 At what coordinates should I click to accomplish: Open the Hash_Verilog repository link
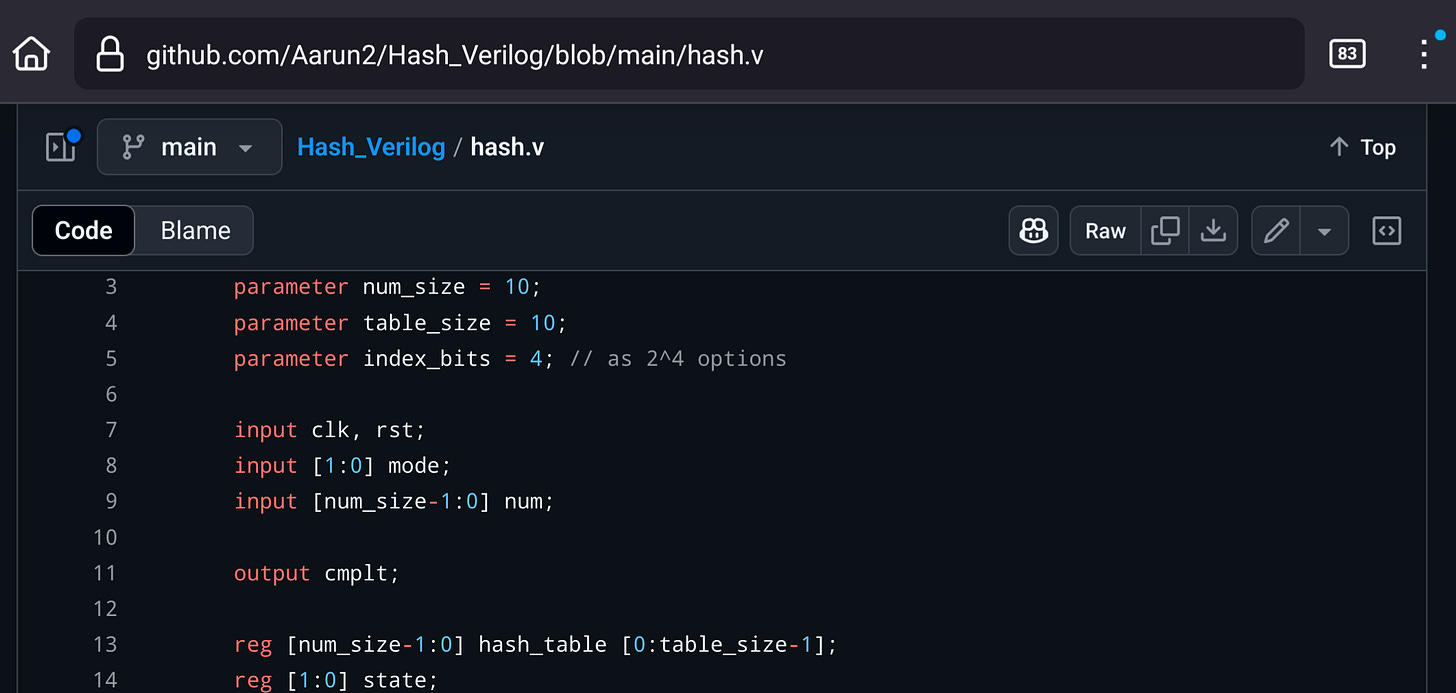[371, 147]
